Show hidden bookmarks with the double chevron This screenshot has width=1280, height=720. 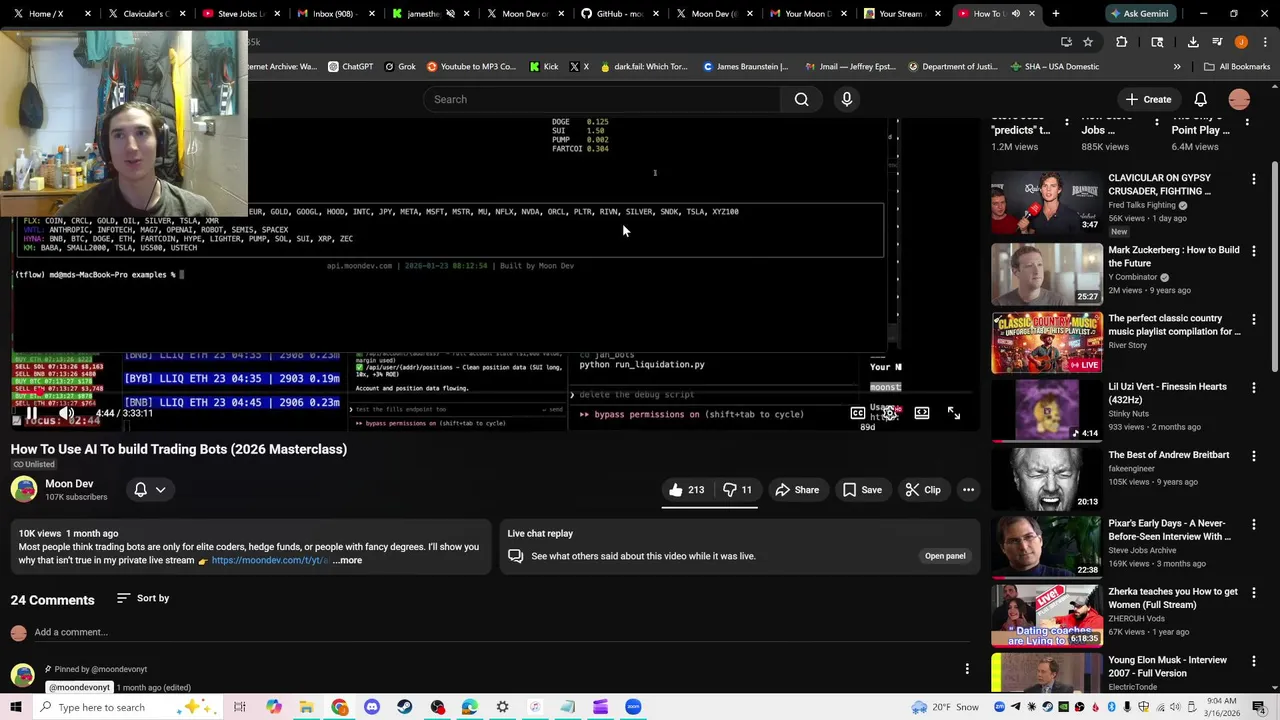1177,67
